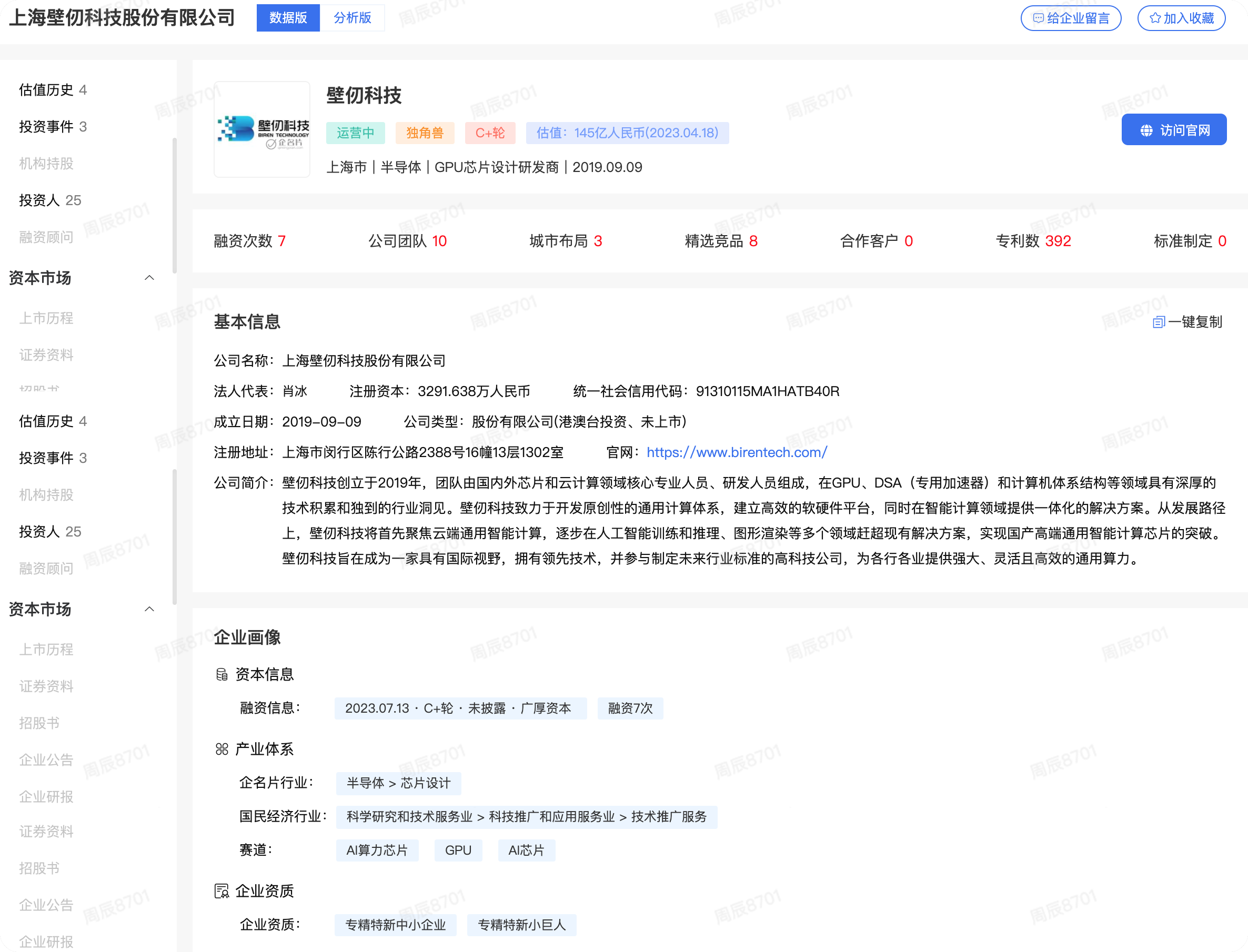The width and height of the screenshot is (1248, 952).
Task: Open 证券资料 under first 资本市场
Action: coord(46,355)
